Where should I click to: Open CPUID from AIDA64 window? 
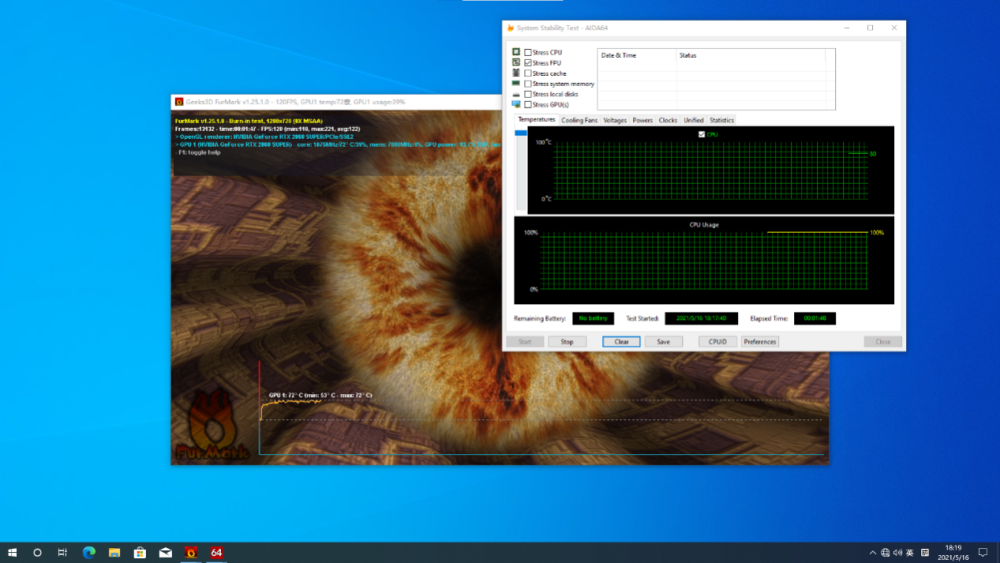[x=717, y=342]
